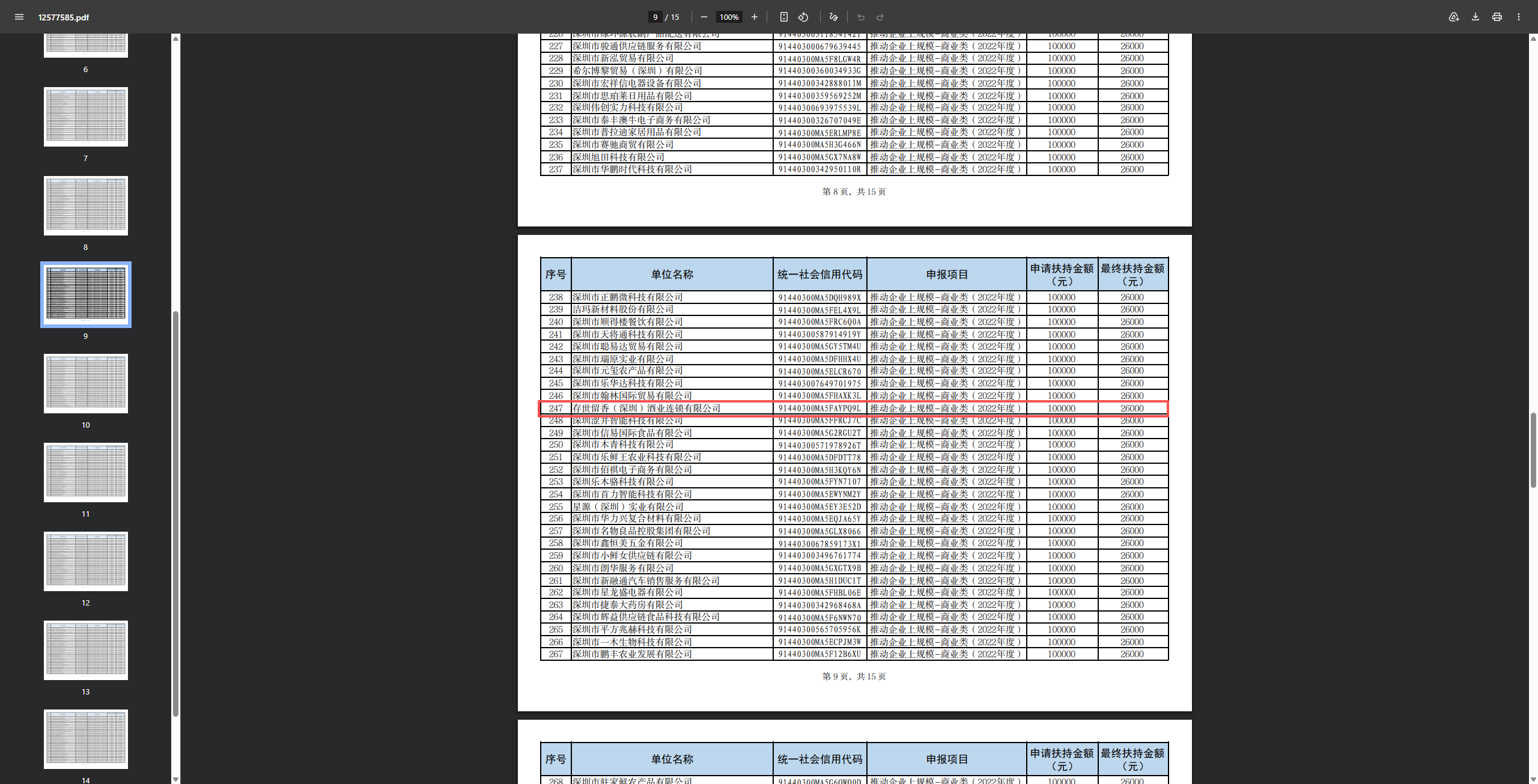Image resolution: width=1538 pixels, height=784 pixels.
Task: Undo the last annotation
Action: pyautogui.click(x=861, y=17)
